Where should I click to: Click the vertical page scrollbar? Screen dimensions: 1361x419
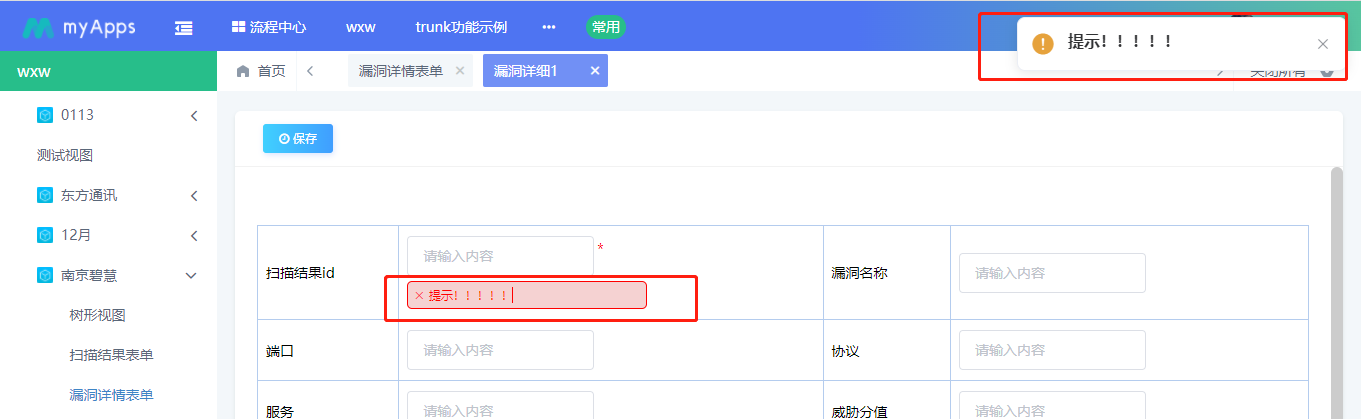pyautogui.click(x=1337, y=292)
